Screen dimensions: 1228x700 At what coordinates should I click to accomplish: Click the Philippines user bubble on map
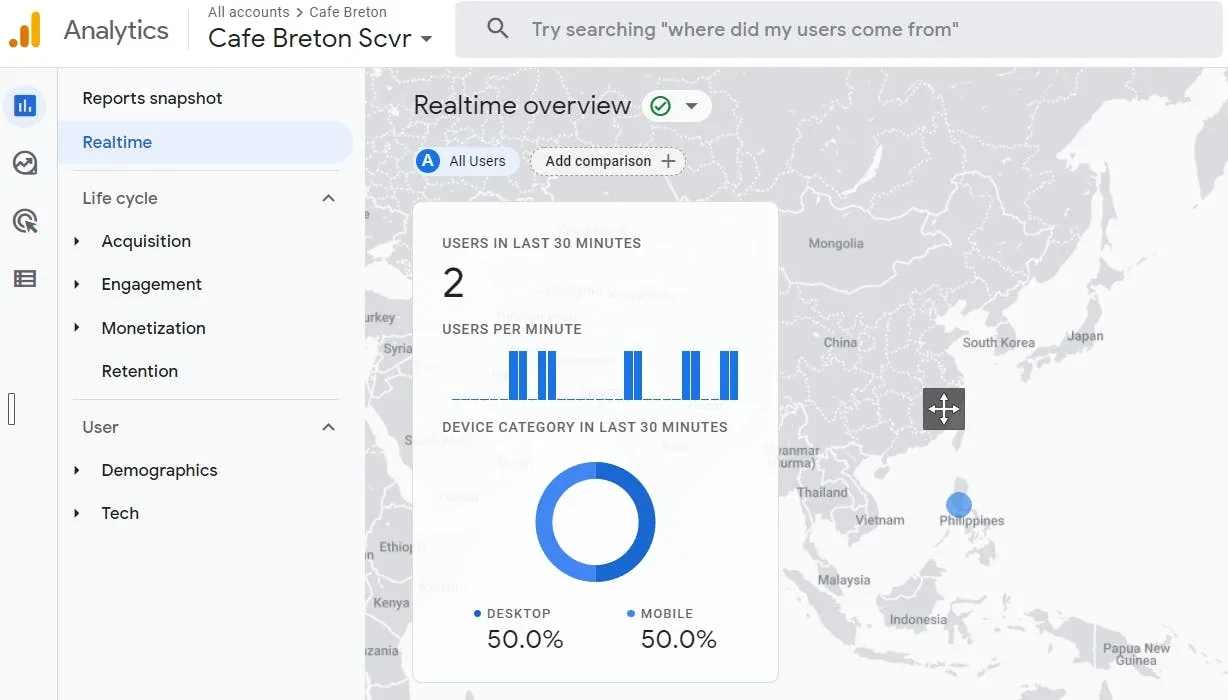(x=959, y=505)
